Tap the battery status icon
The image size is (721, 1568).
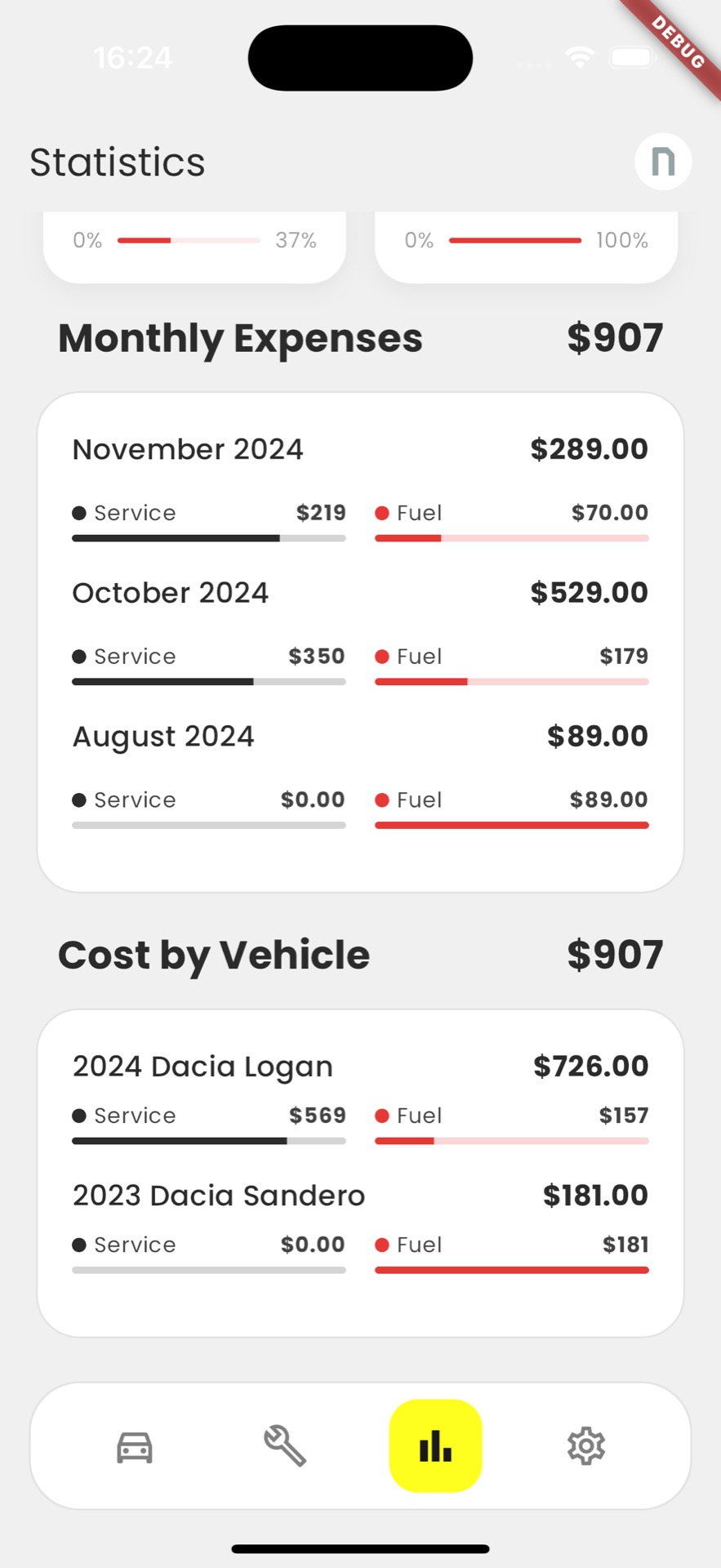pos(634,57)
